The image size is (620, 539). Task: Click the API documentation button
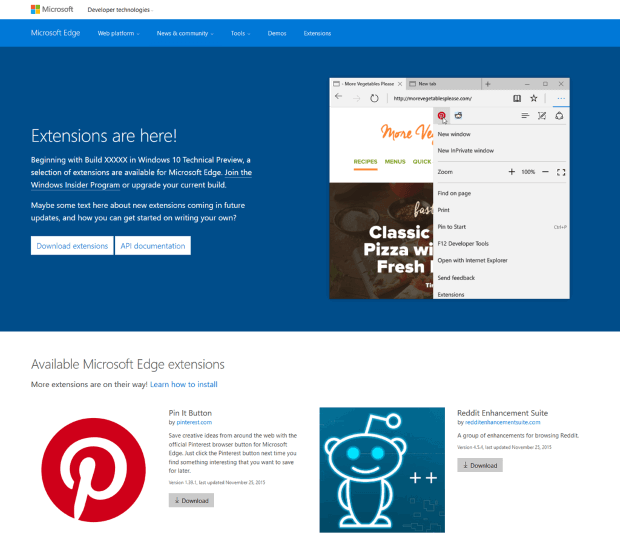point(153,246)
